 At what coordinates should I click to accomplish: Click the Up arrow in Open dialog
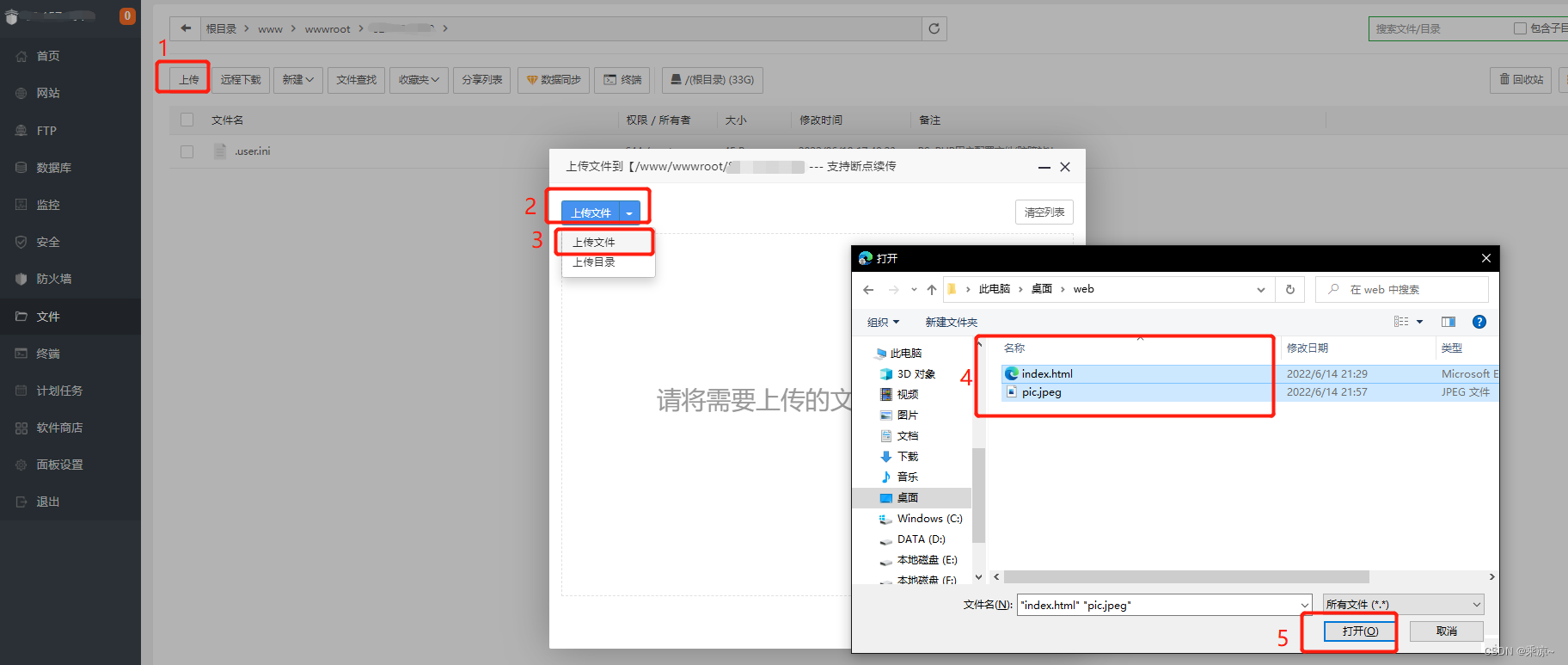pyautogui.click(x=932, y=290)
